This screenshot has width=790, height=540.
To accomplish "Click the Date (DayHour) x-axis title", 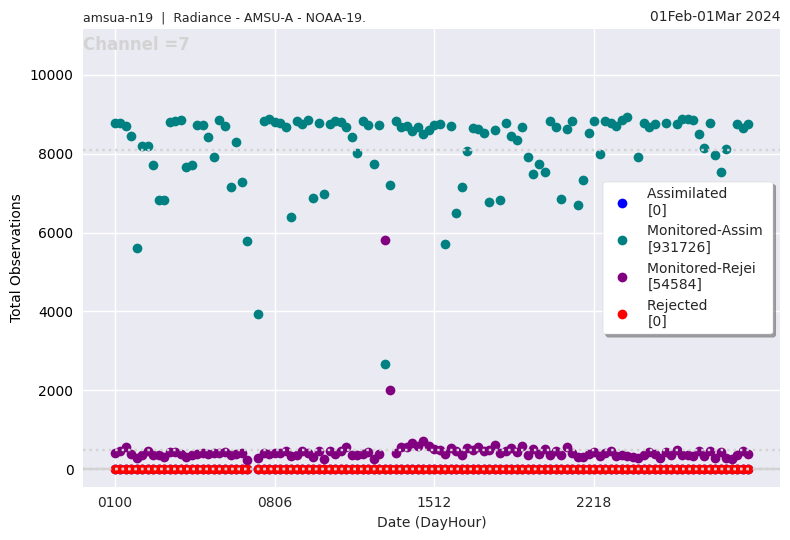I will click(x=431, y=522).
